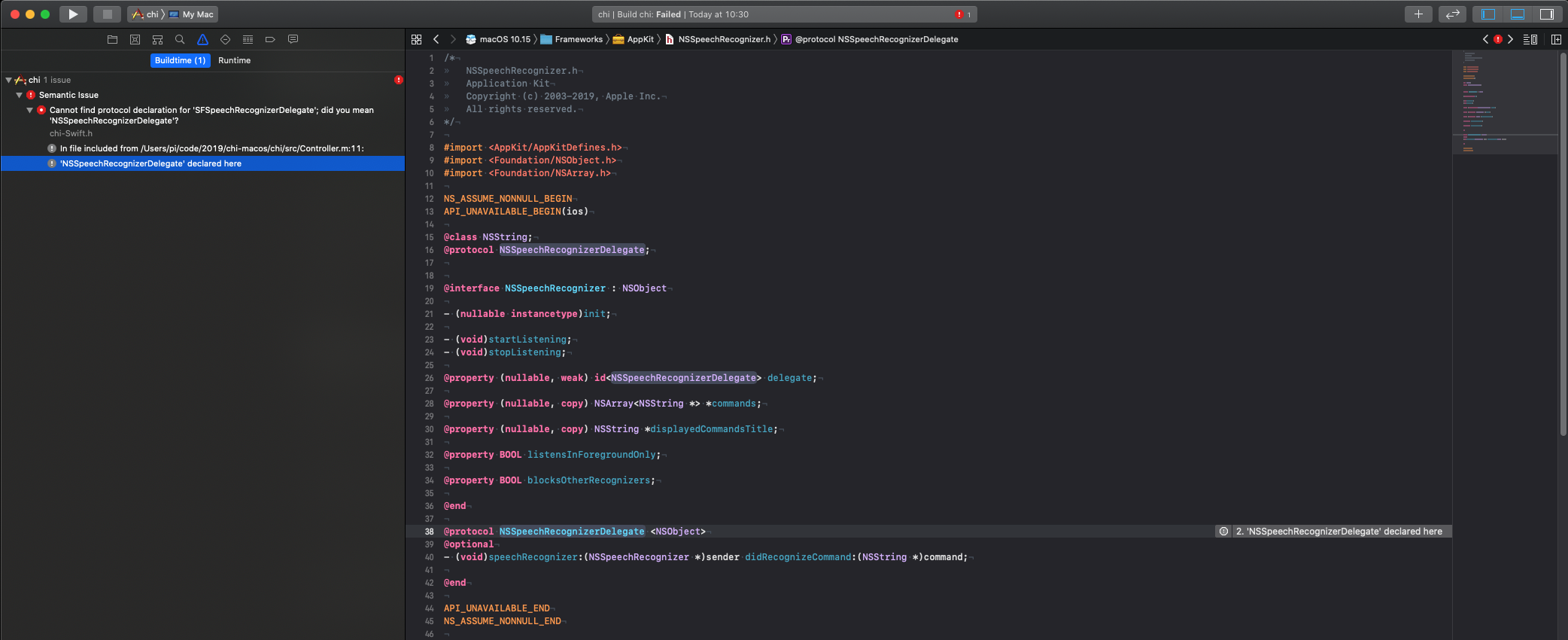Image resolution: width=1568 pixels, height=640 pixels.
Task: Stop the running task
Action: click(x=107, y=14)
